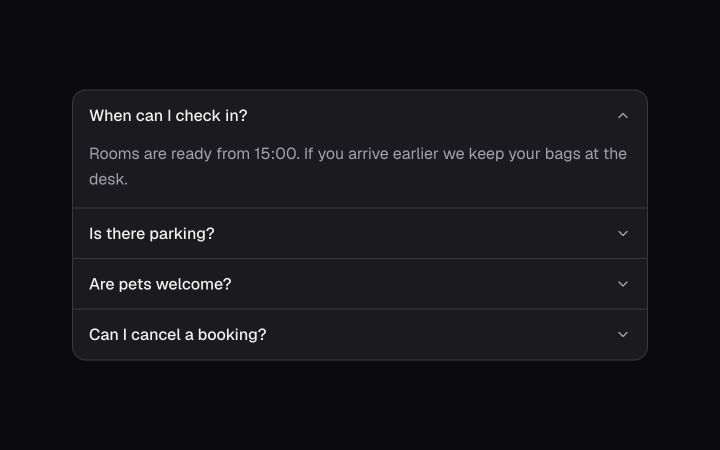Toggle the parking accordion row open

360,233
